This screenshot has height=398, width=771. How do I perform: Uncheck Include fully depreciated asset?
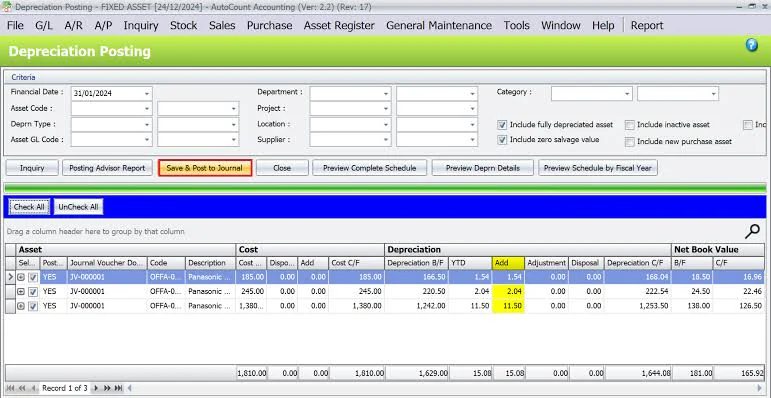(502, 125)
